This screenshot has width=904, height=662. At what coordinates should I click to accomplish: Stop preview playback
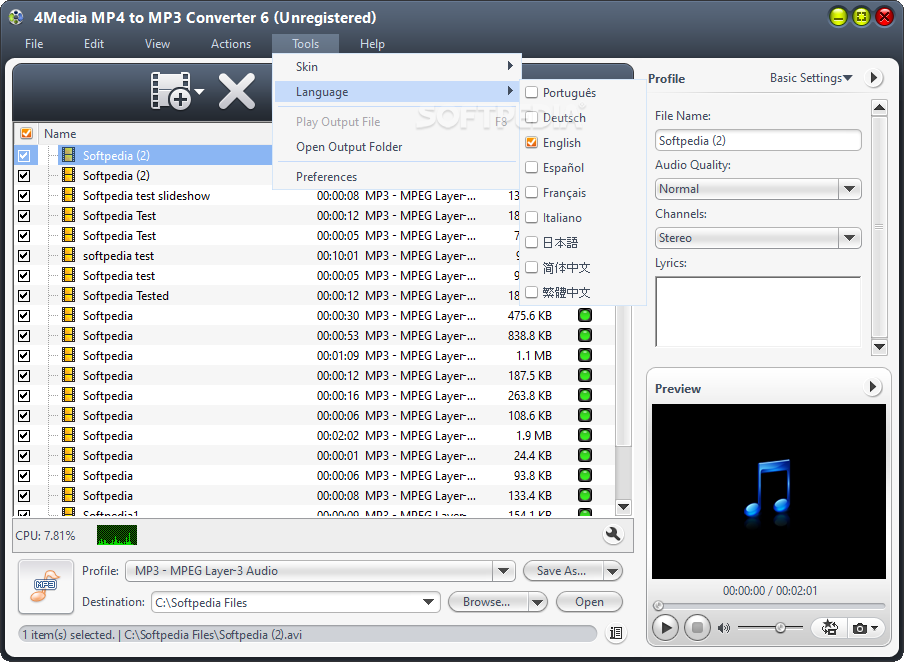click(x=697, y=627)
